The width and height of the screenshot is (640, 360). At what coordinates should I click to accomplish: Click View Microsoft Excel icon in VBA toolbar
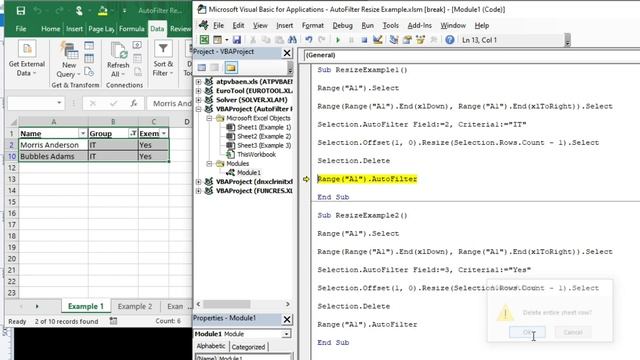tap(204, 40)
